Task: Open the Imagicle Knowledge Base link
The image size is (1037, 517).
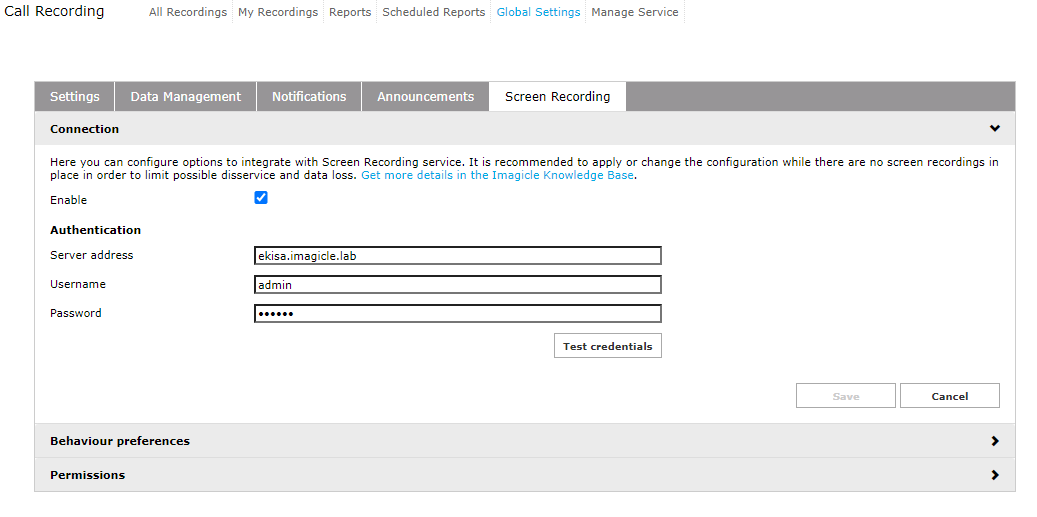Action: point(497,175)
